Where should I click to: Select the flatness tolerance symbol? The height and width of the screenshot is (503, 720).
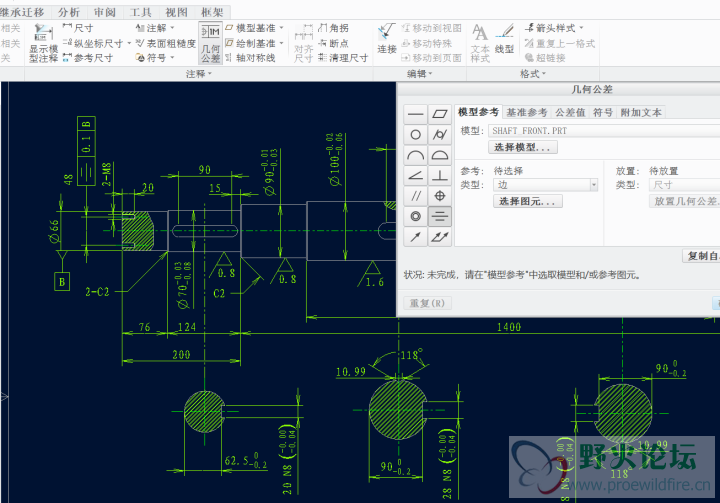click(x=440, y=114)
